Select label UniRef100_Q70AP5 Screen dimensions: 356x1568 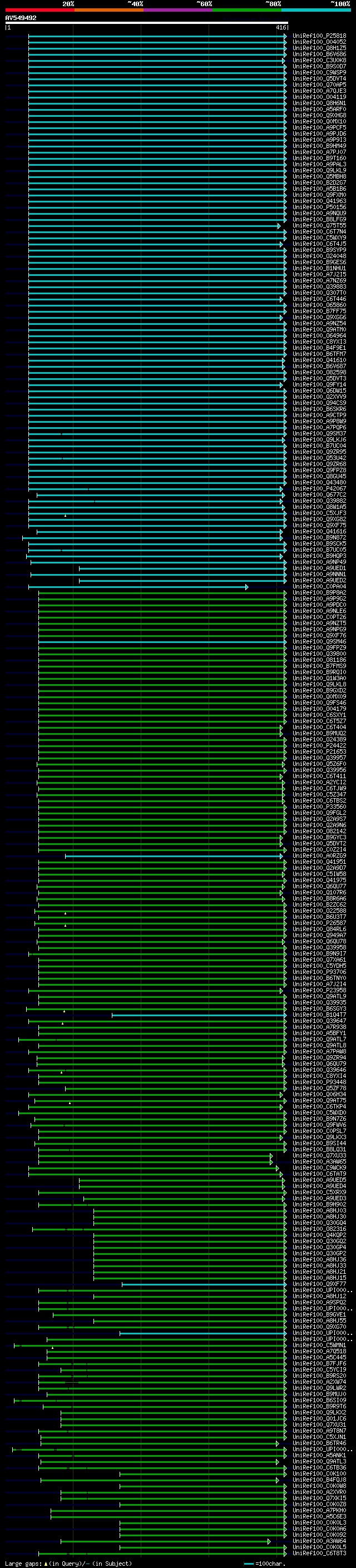click(319, 85)
